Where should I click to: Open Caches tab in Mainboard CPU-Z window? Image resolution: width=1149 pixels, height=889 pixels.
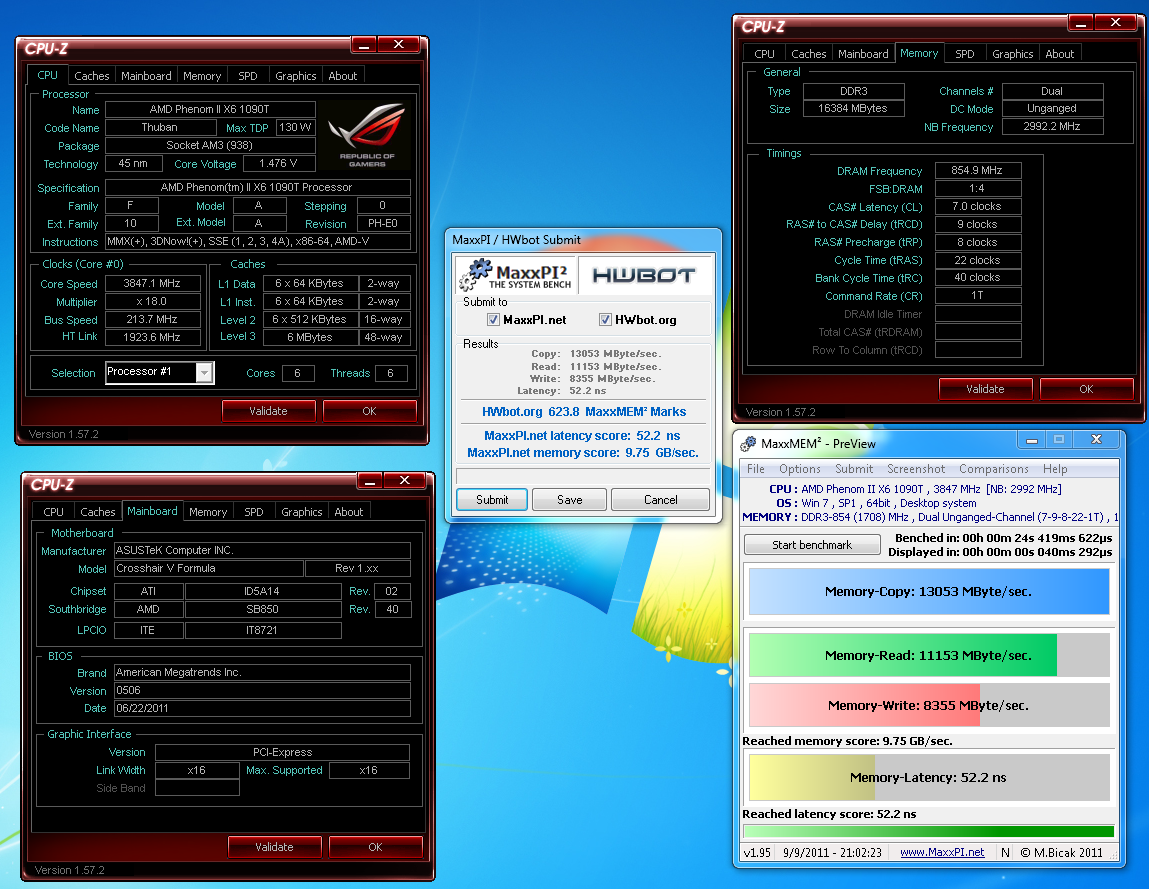pos(97,512)
